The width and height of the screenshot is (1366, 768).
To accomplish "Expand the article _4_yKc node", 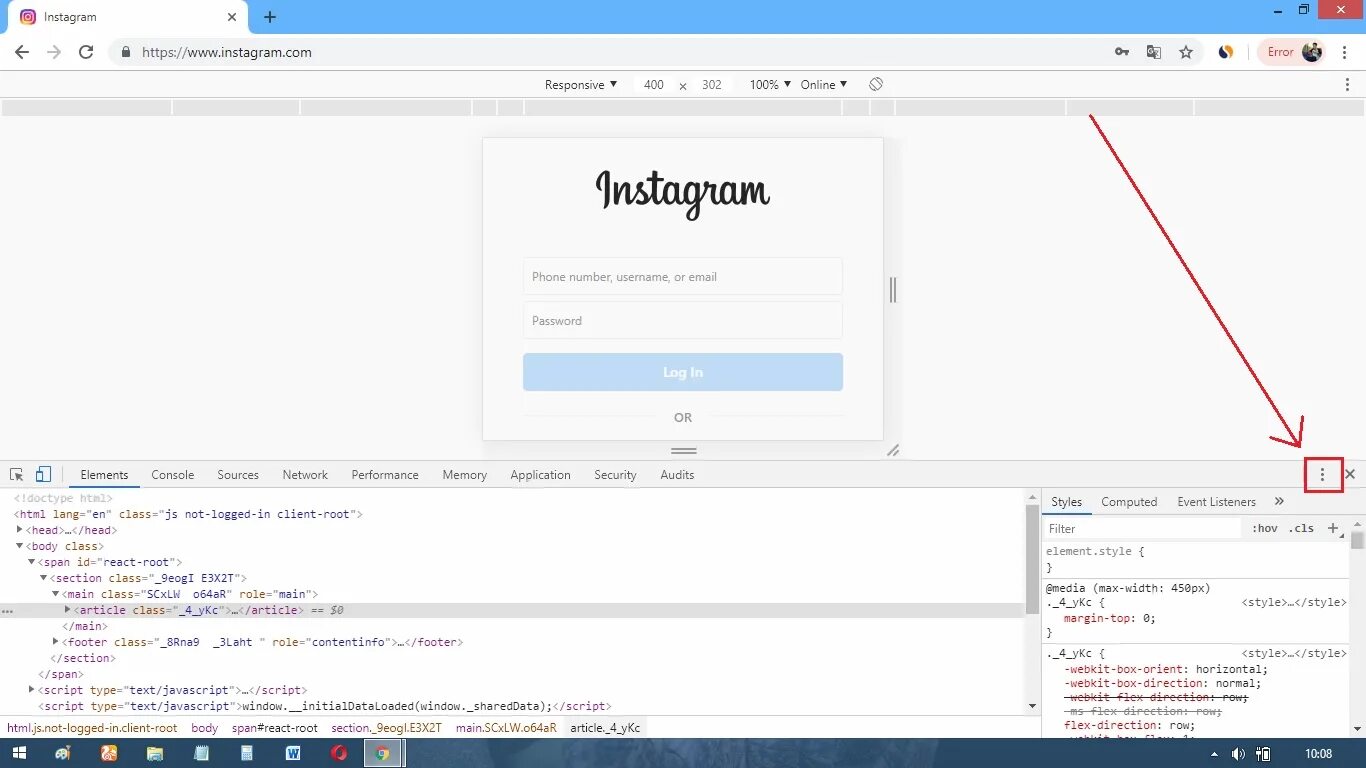I will pyautogui.click(x=68, y=610).
